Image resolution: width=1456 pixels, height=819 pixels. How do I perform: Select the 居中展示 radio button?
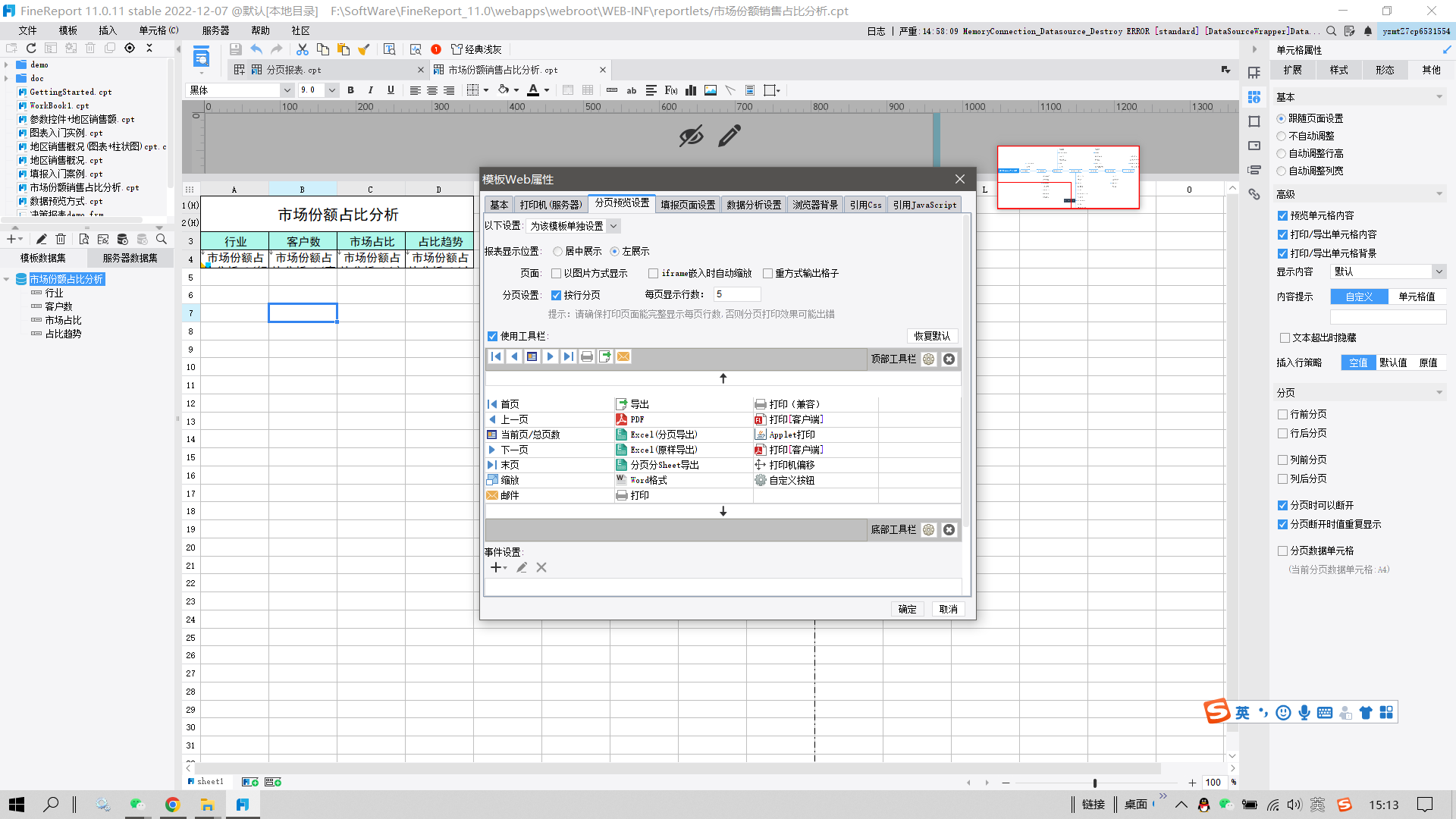pos(558,251)
